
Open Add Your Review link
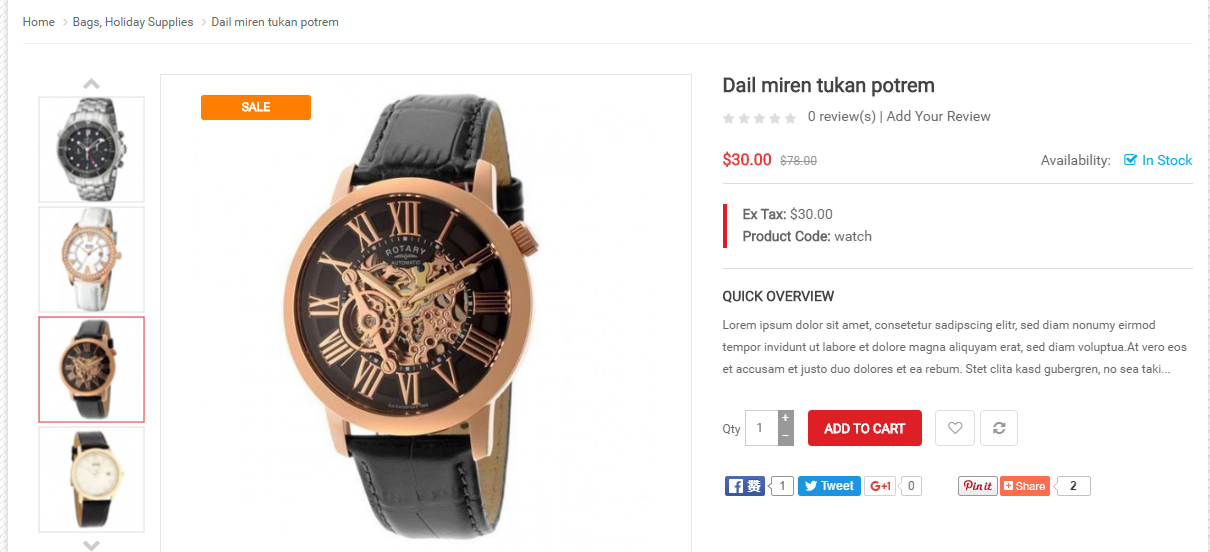[x=938, y=116]
